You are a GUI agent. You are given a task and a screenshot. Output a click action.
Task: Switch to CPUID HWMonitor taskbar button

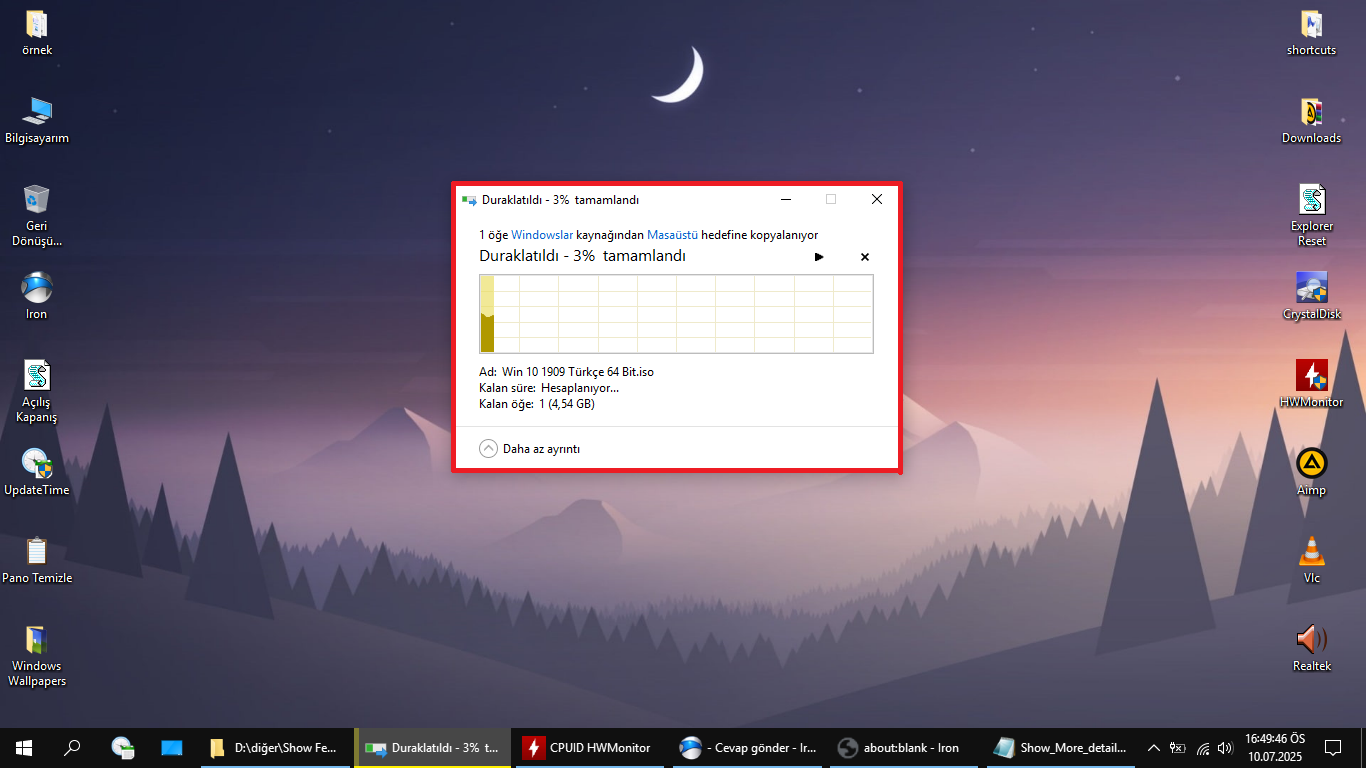pyautogui.click(x=590, y=747)
